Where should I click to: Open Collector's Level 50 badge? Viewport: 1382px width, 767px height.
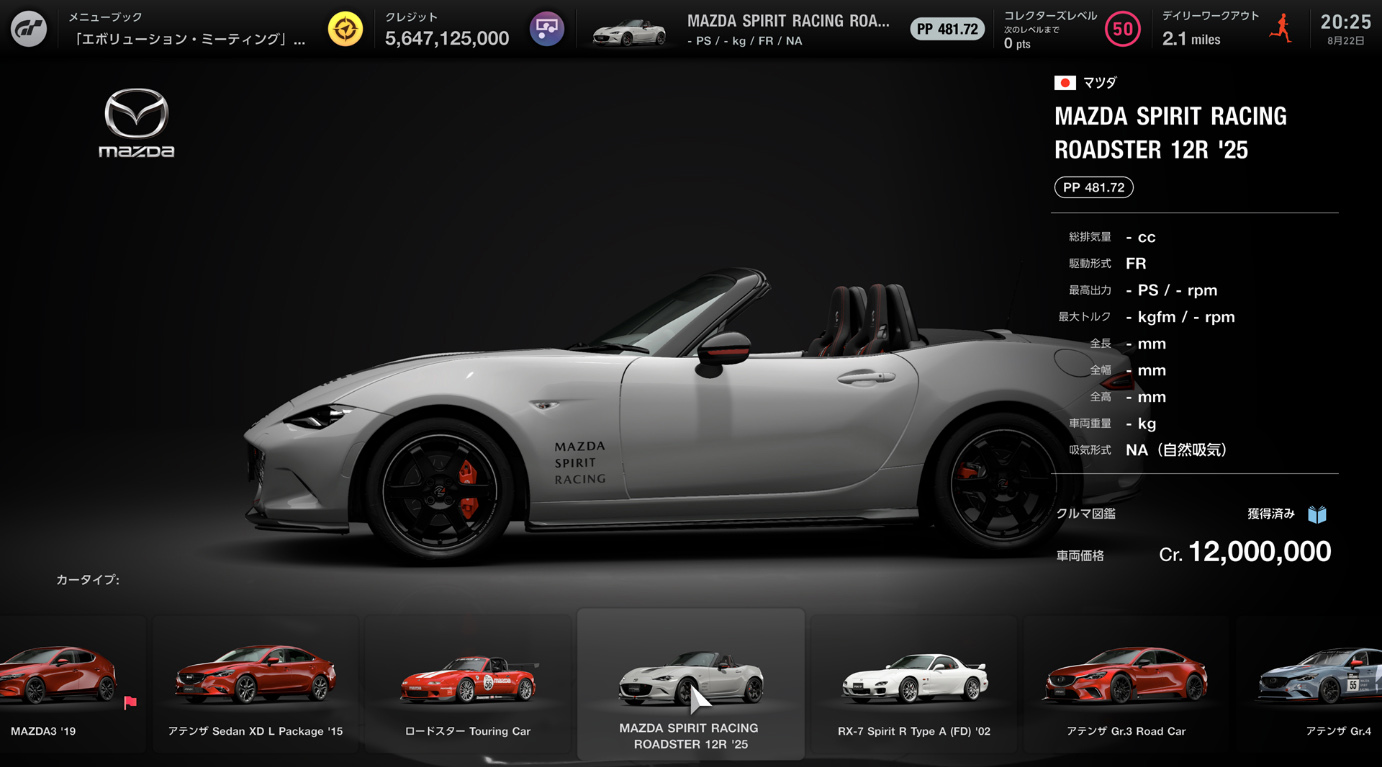1123,29
